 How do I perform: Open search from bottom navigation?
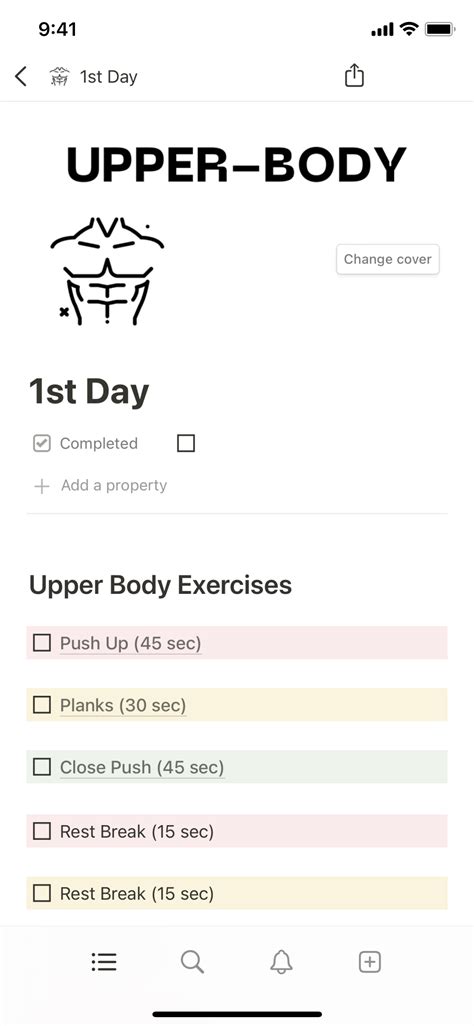(x=192, y=962)
